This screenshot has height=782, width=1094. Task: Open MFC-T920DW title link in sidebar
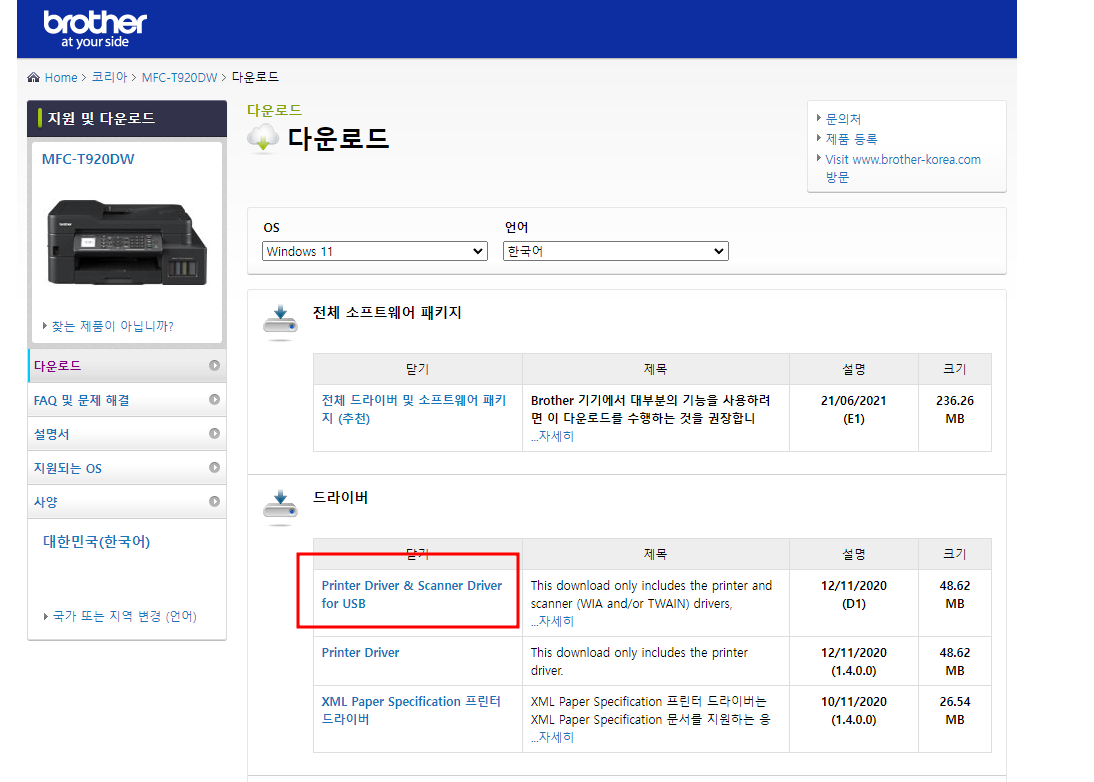(88, 159)
